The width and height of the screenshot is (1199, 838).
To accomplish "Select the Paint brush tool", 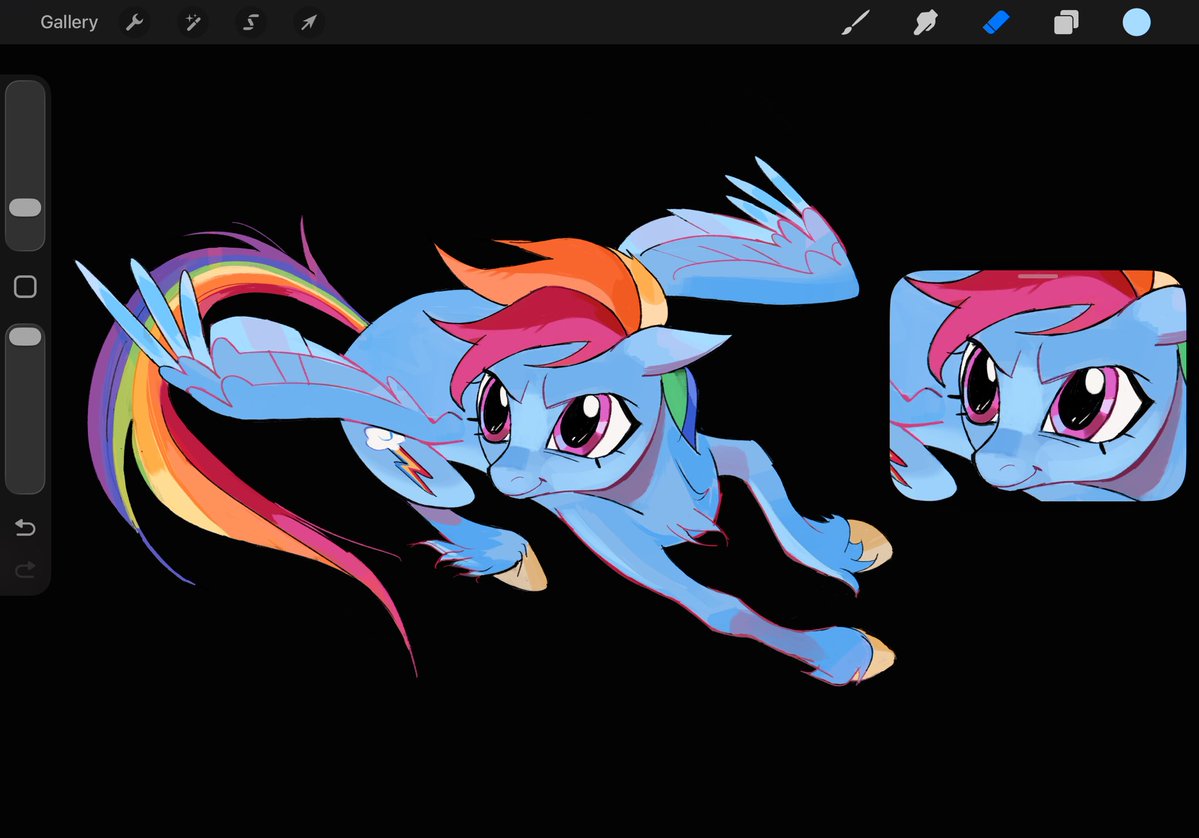I will pyautogui.click(x=856, y=22).
